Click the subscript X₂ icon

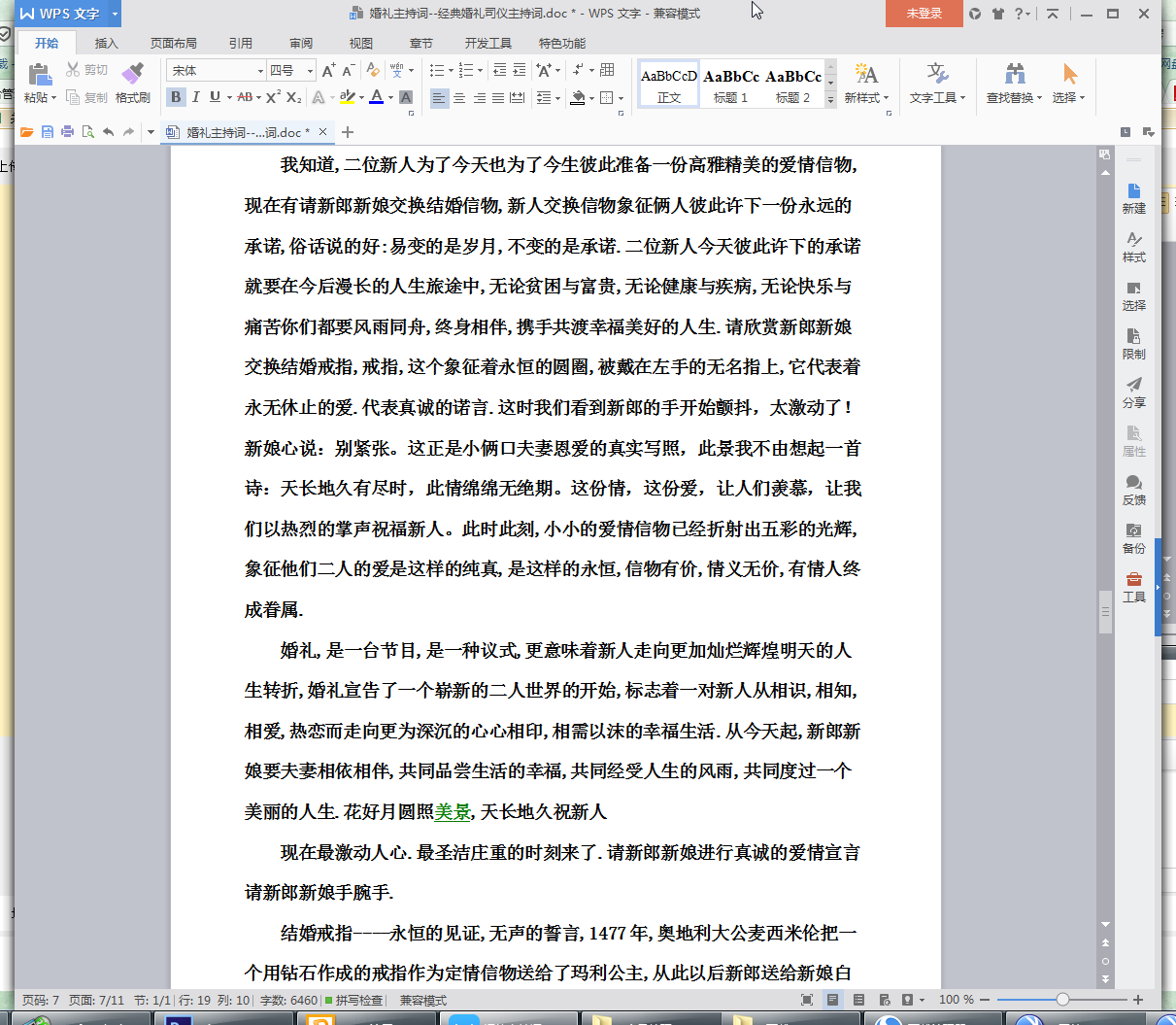pyautogui.click(x=294, y=97)
